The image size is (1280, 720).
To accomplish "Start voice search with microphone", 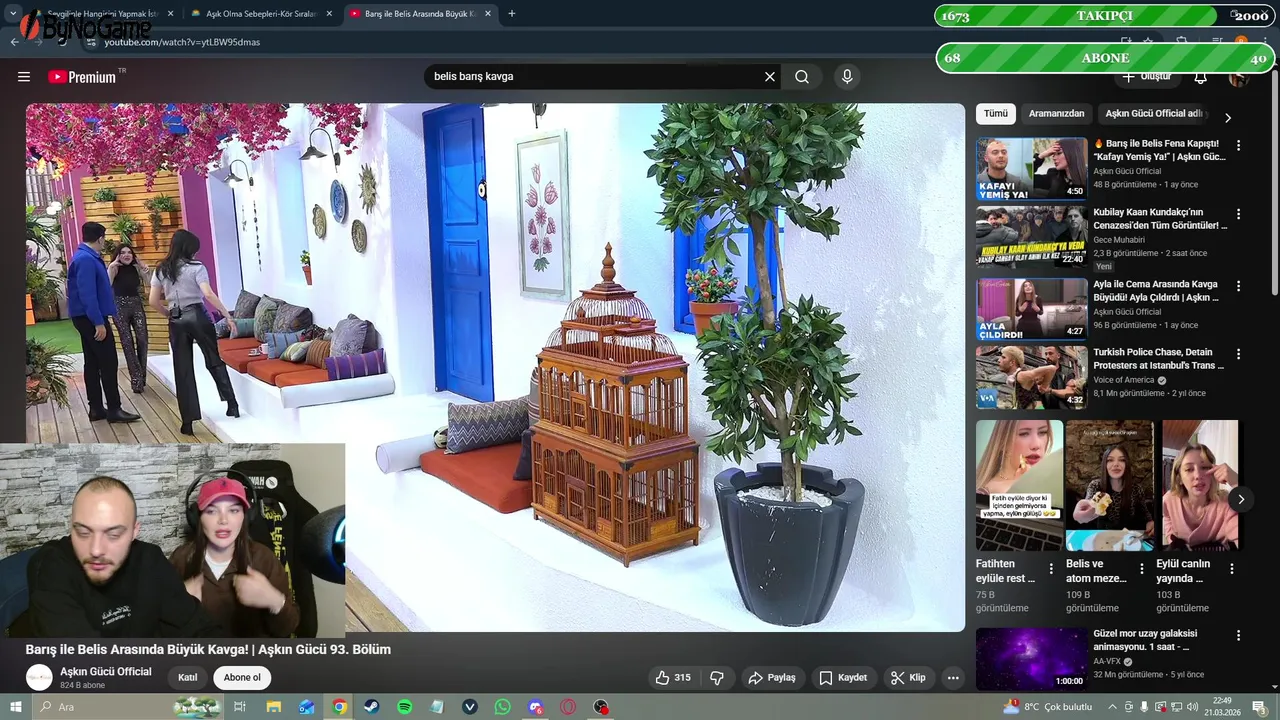I will [847, 77].
